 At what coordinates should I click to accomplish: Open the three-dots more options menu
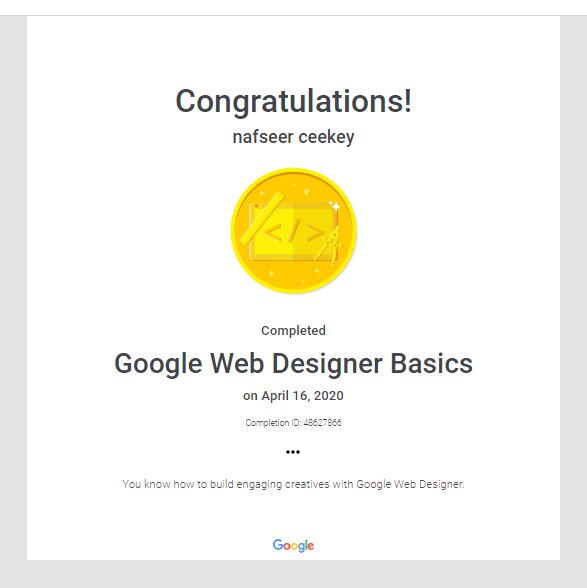tap(293, 452)
